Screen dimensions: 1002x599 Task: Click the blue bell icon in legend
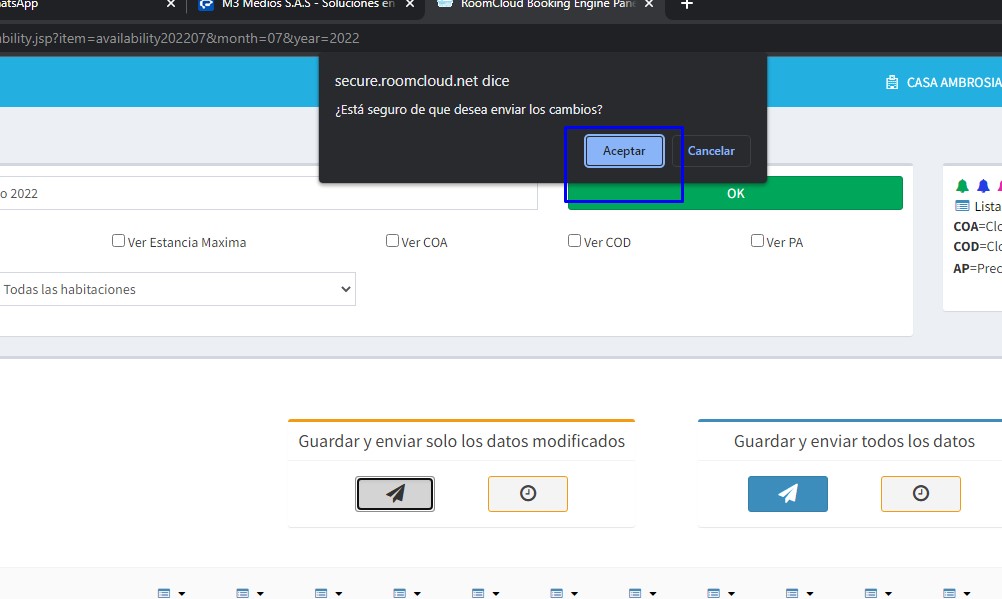[983, 186]
